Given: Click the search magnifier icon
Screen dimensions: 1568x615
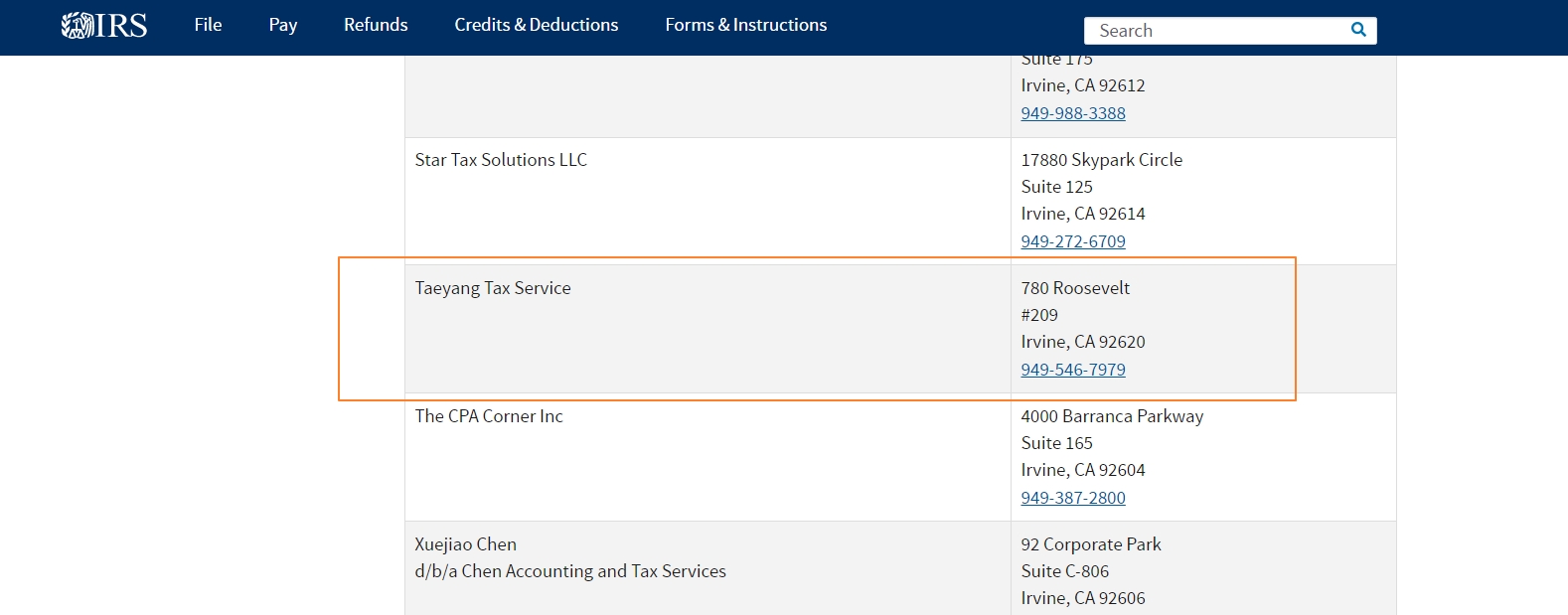Looking at the screenshot, I should [1358, 30].
